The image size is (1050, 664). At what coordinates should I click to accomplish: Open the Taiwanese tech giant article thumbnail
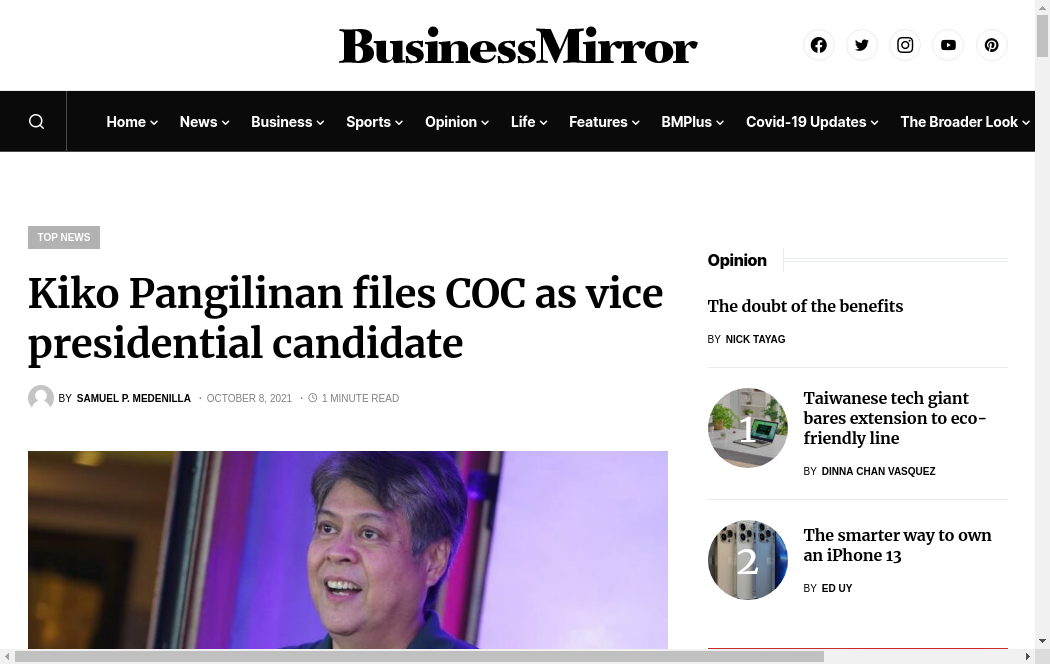pos(747,428)
